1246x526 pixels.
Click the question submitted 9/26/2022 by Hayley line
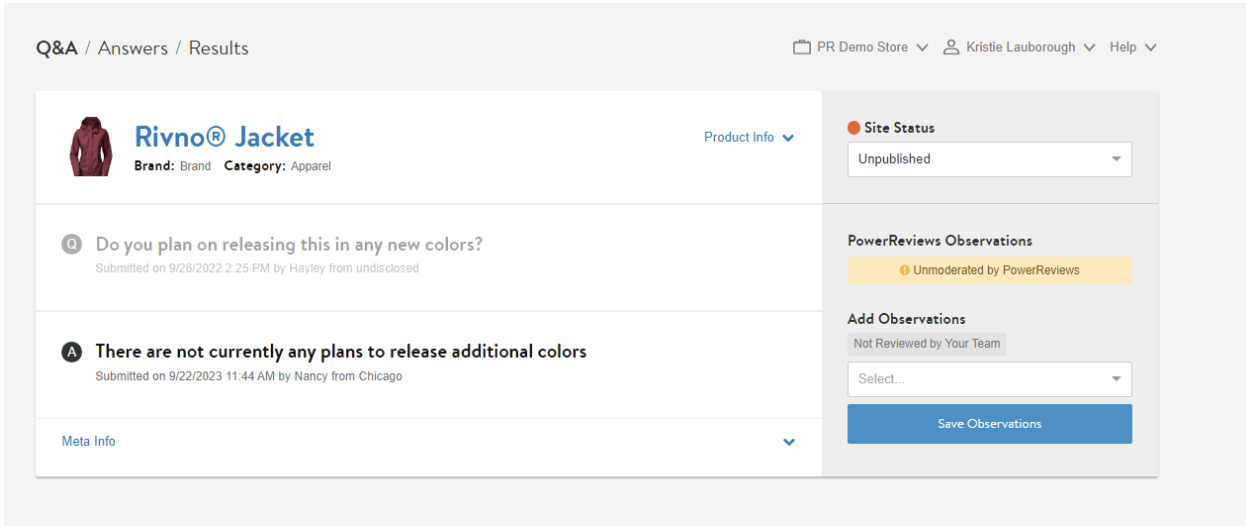(x=257, y=268)
